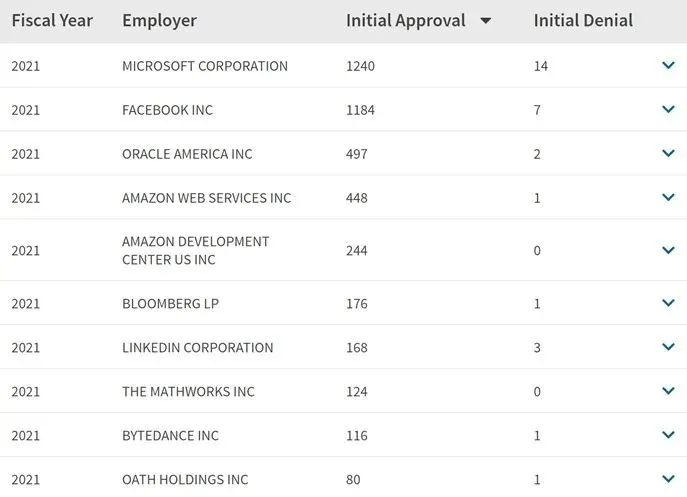Click the LinkedIn Corporation employer cell

(197, 348)
